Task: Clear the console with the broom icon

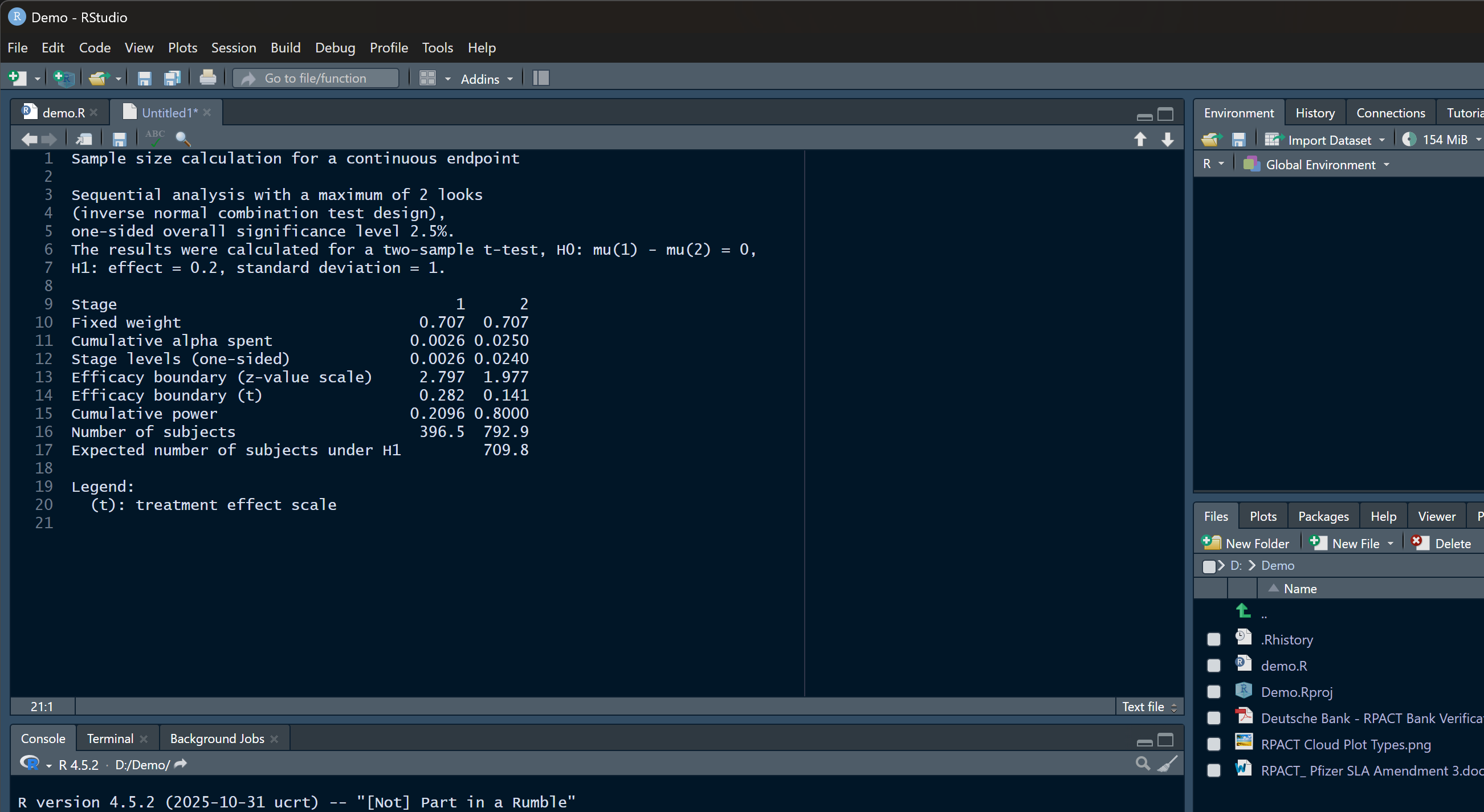Action: [1168, 764]
